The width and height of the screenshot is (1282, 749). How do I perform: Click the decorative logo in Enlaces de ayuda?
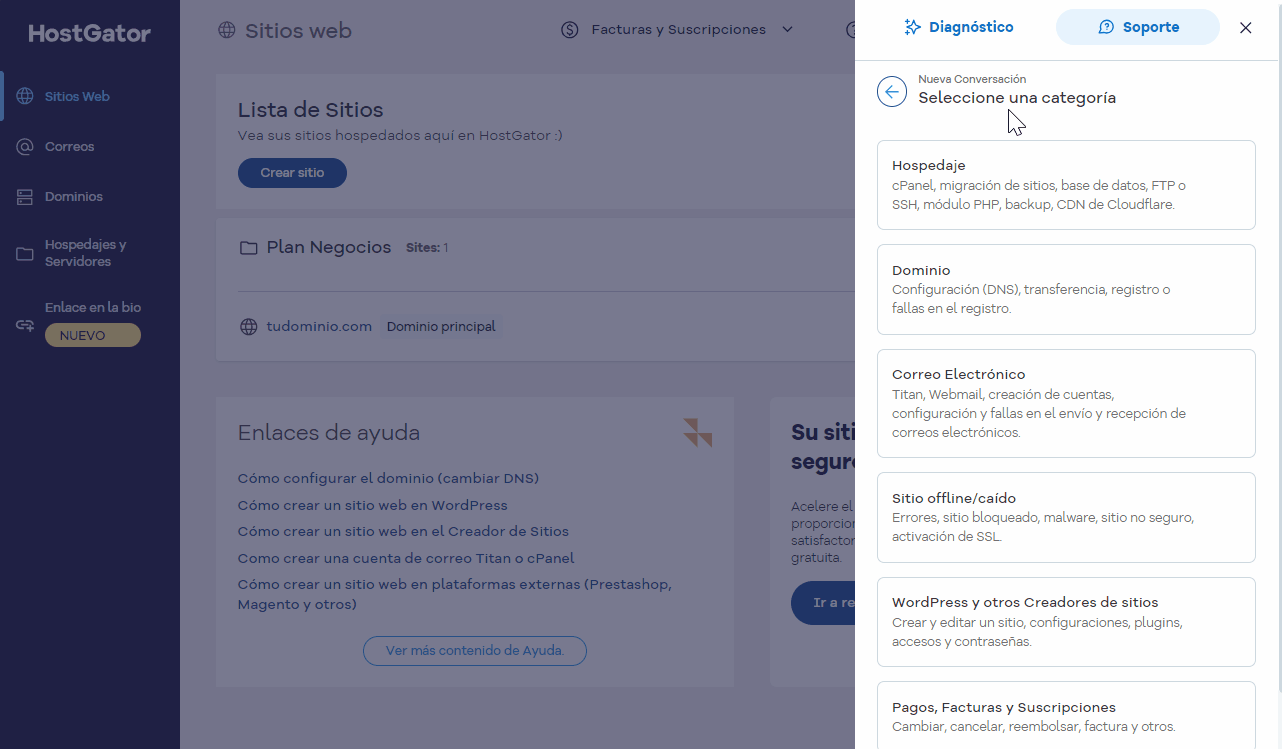[698, 433]
